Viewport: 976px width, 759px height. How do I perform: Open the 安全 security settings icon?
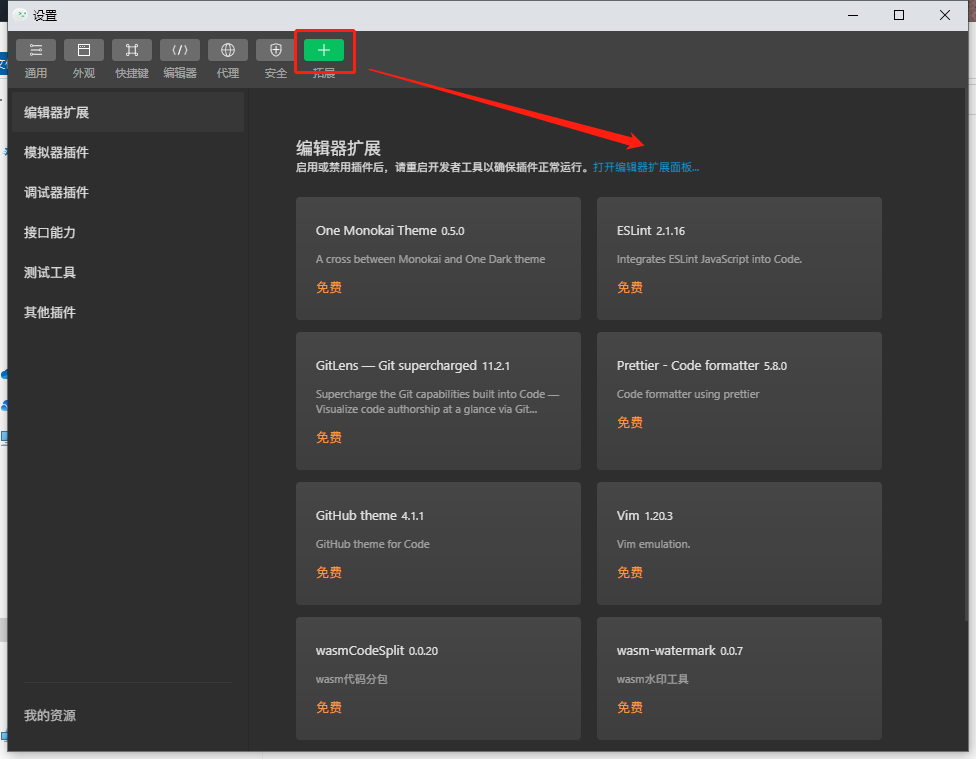(x=276, y=50)
